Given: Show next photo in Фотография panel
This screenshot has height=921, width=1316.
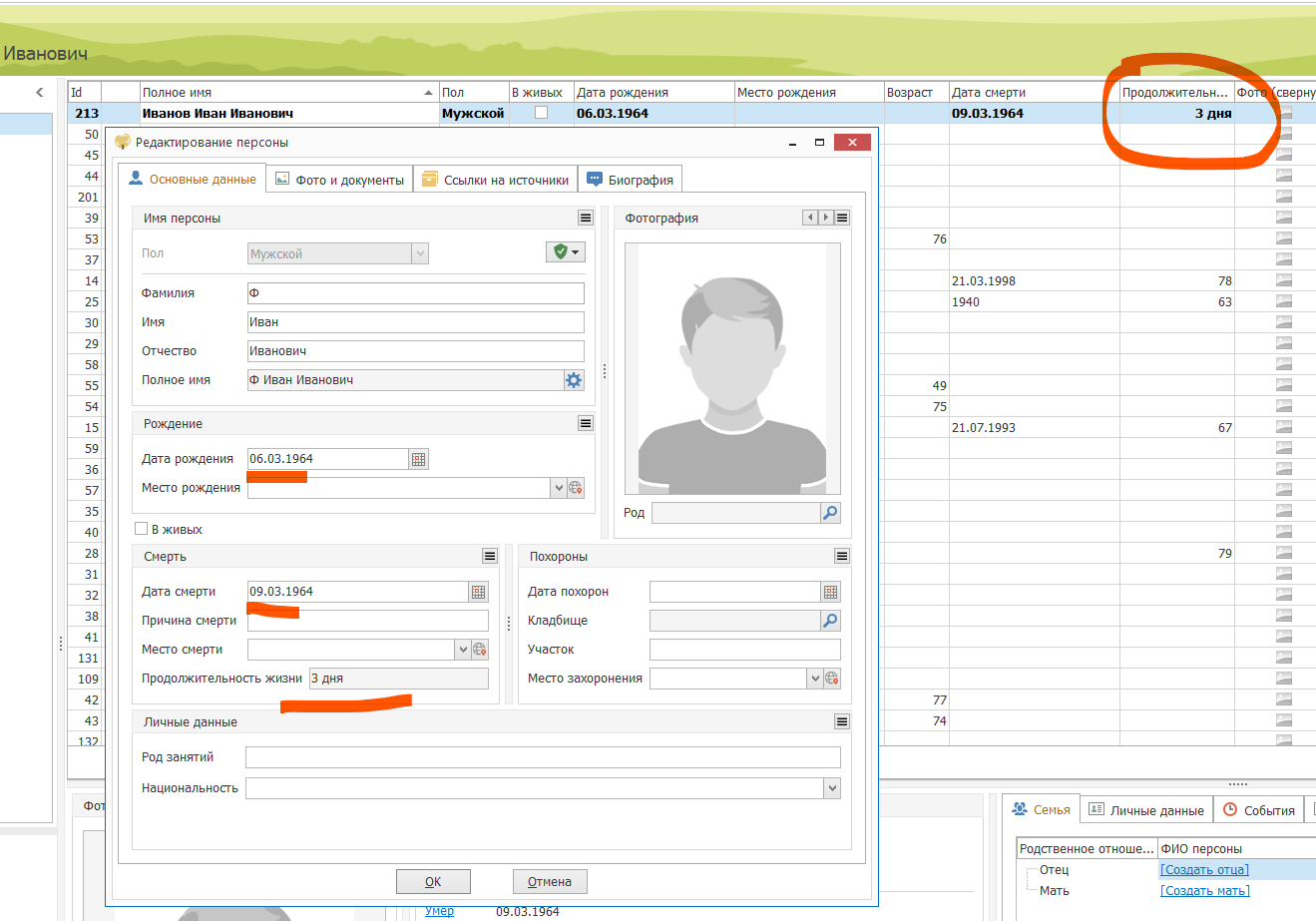Looking at the screenshot, I should [x=826, y=218].
